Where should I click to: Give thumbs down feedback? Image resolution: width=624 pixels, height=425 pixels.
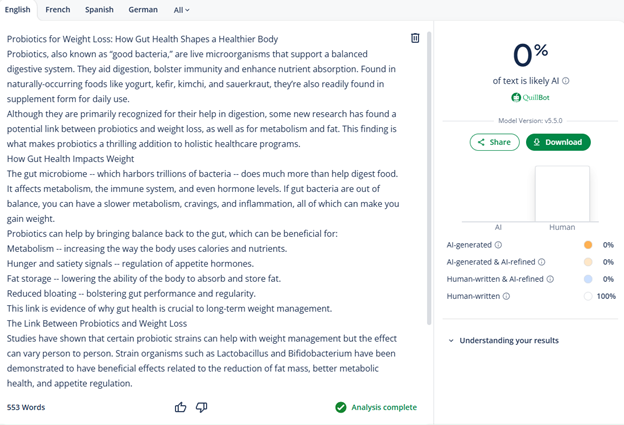coord(201,407)
